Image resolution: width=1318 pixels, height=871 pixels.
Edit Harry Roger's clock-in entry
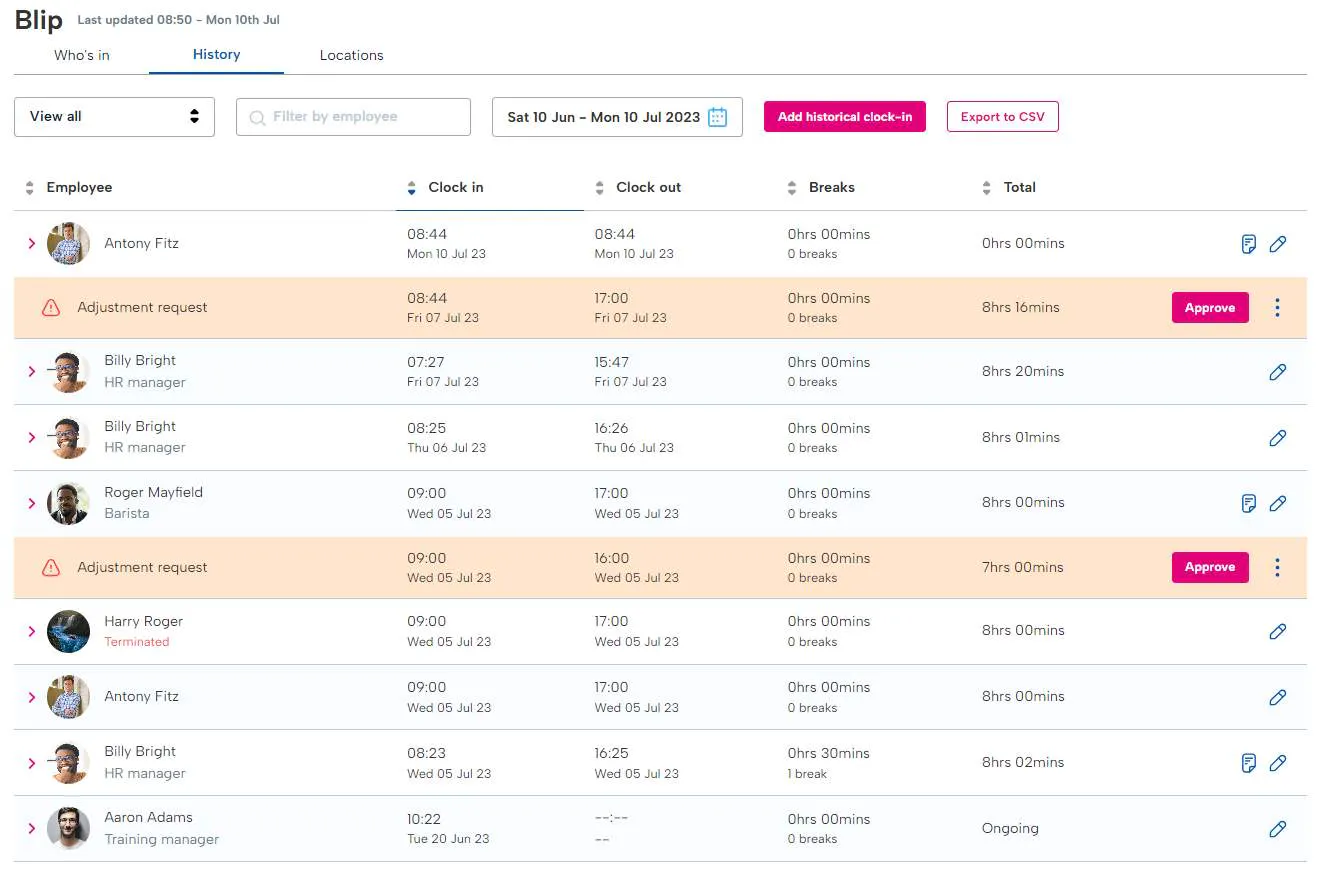coord(1277,631)
